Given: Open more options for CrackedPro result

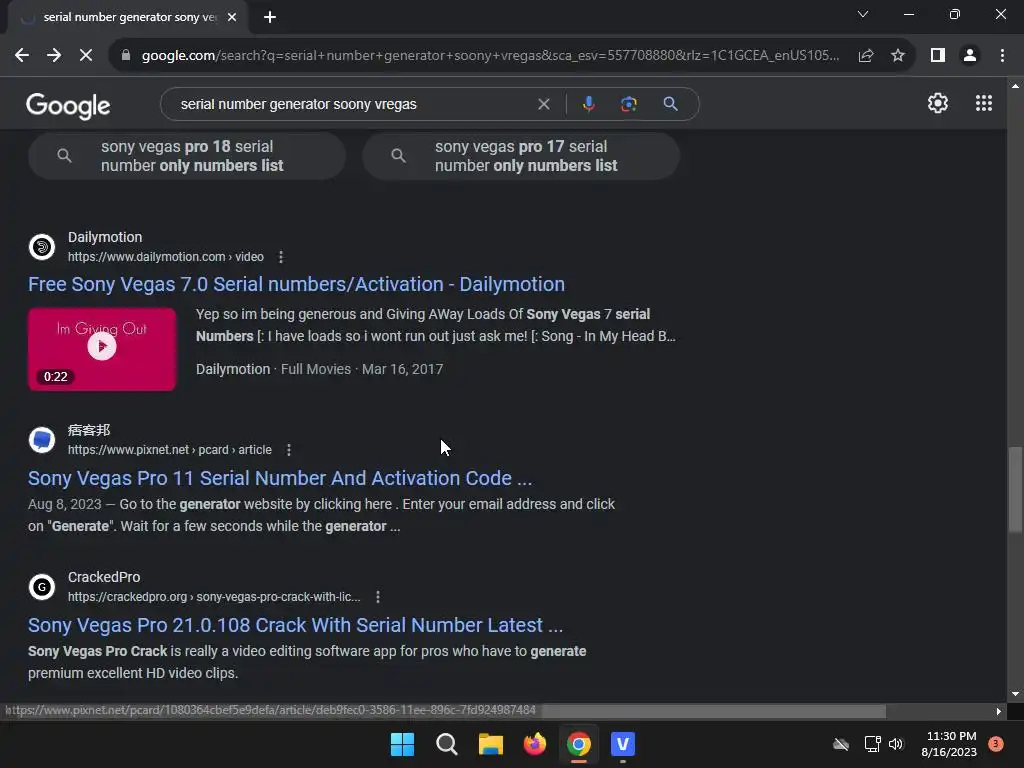Looking at the screenshot, I should pos(377,597).
